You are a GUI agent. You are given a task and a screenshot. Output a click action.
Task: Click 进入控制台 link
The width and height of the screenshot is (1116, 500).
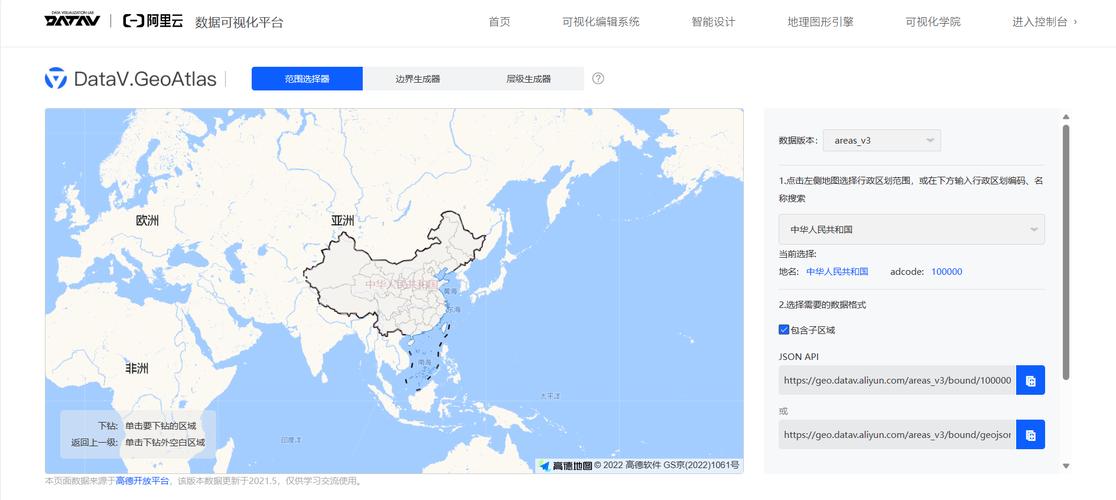(x=1044, y=22)
